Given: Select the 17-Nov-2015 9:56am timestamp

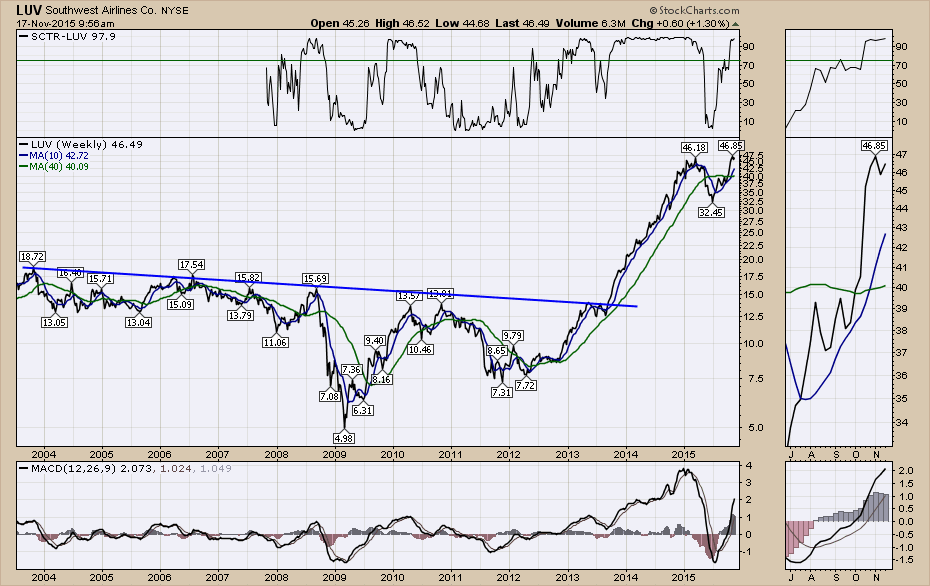Looking at the screenshot, I should 65,24.
